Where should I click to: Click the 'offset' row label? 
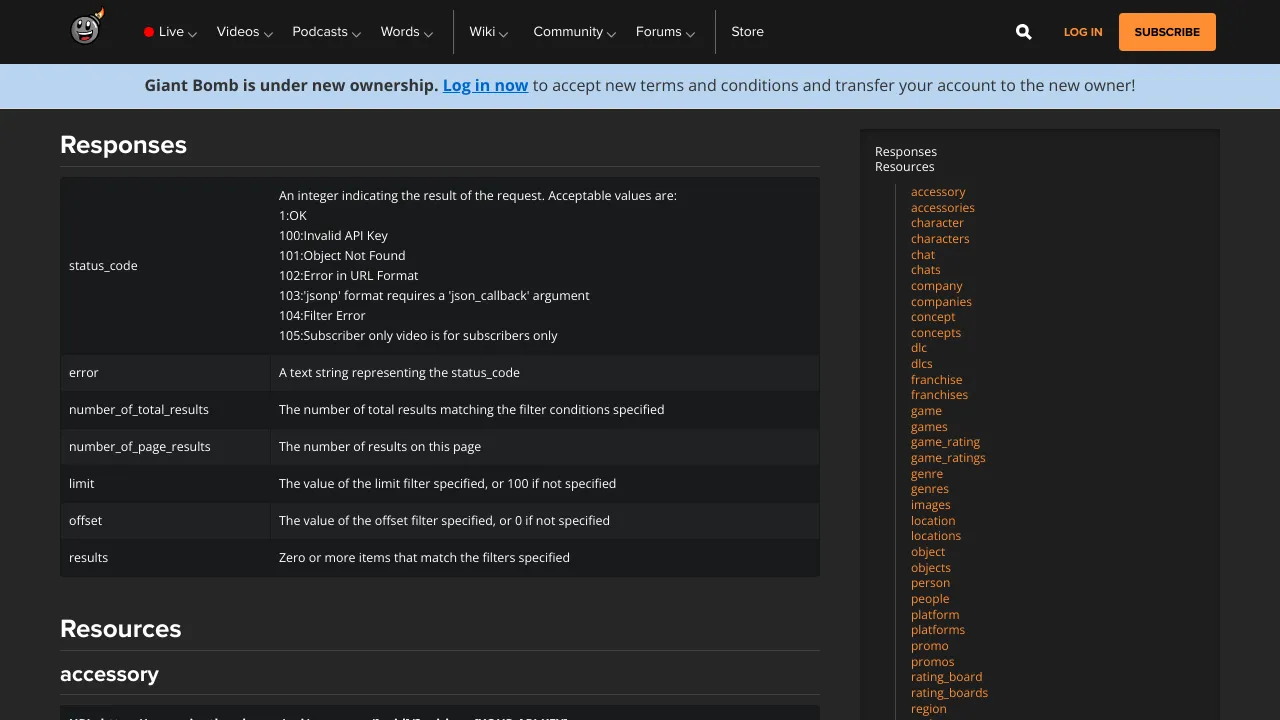point(85,521)
